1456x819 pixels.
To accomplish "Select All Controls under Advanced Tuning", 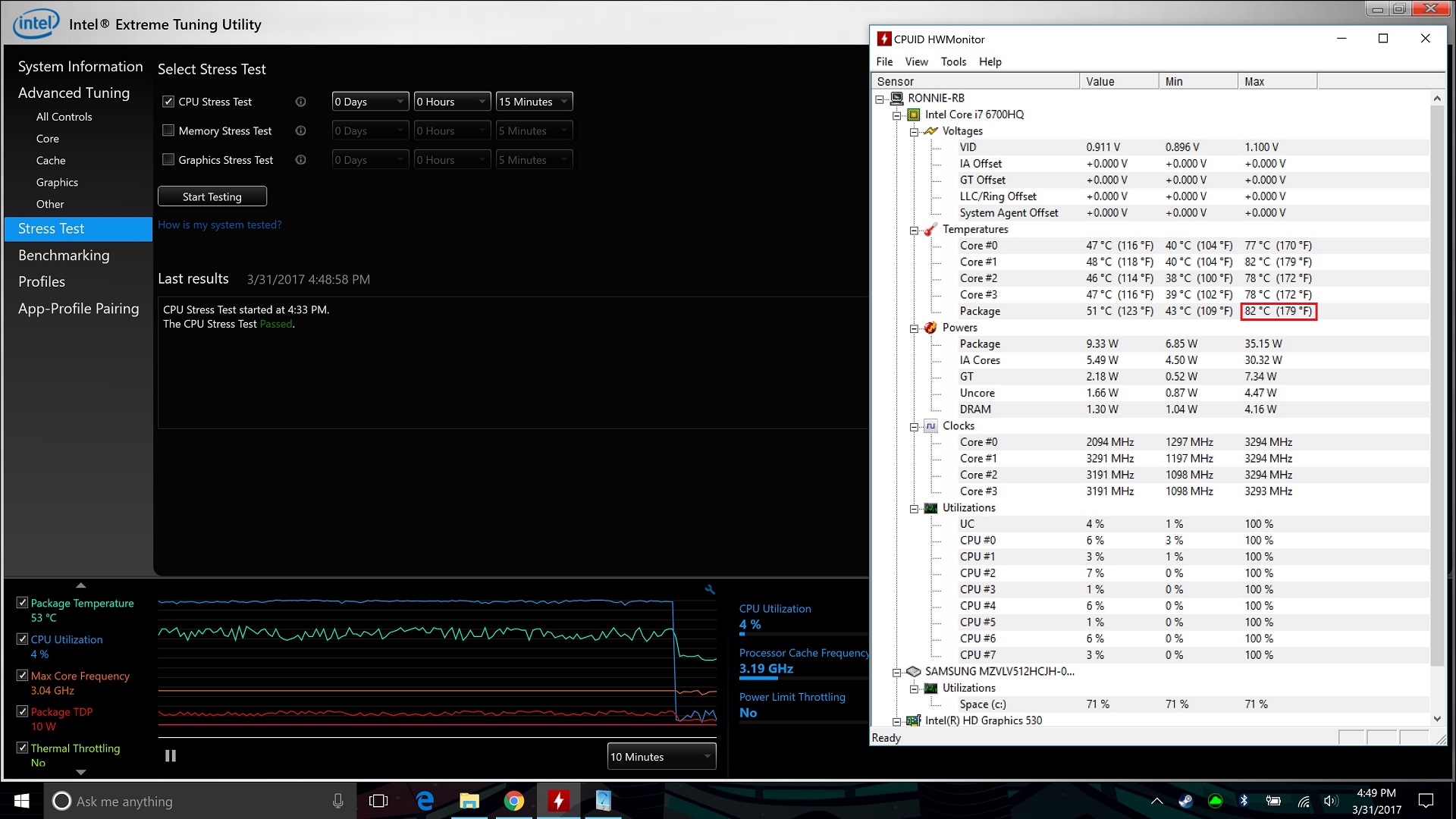I will (64, 117).
